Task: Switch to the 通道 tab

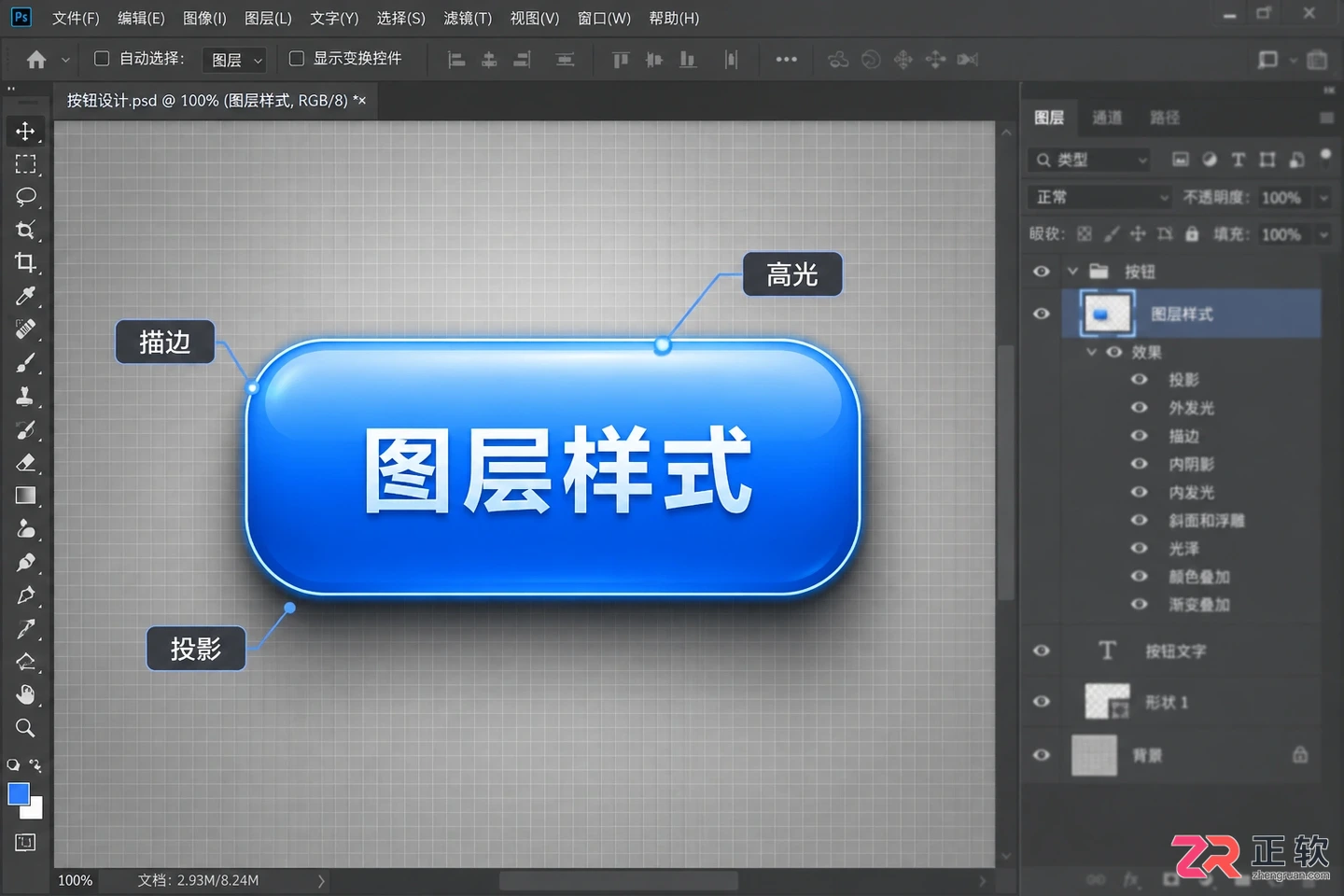Action: click(x=1107, y=118)
